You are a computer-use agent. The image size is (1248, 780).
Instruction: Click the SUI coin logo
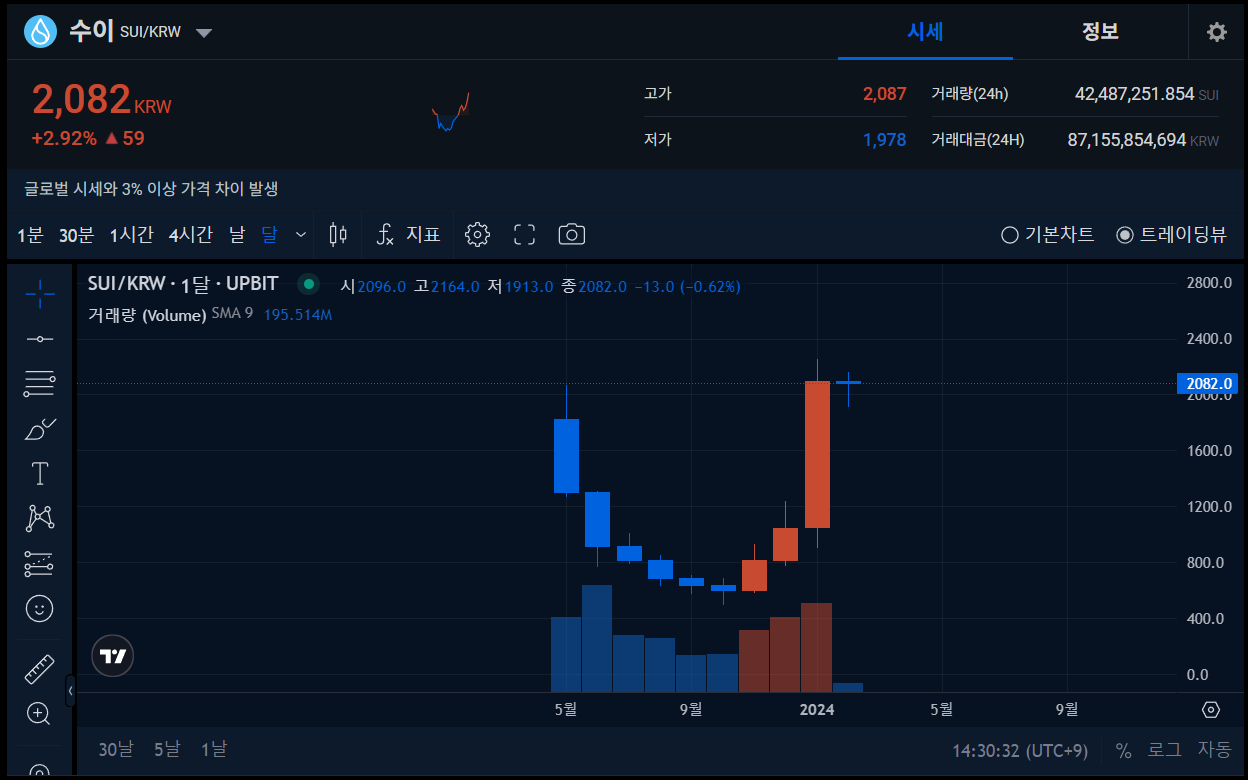pyautogui.click(x=41, y=32)
